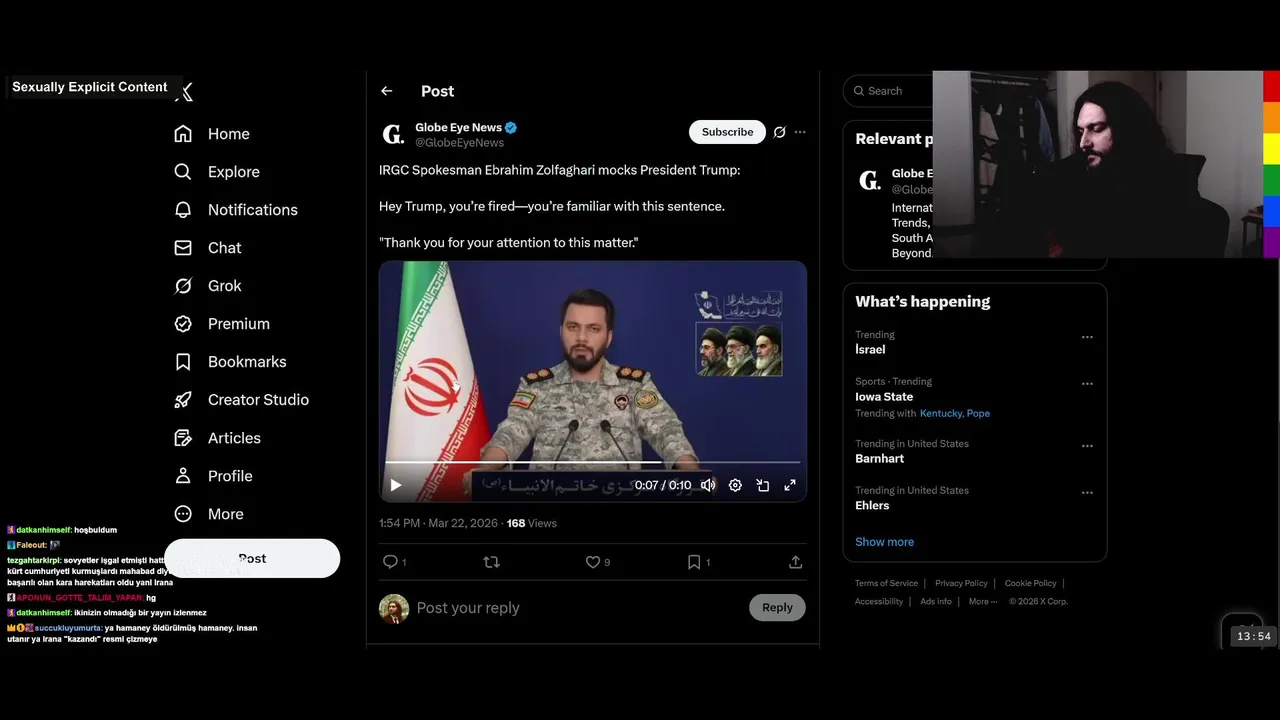Enter fullscreen on the video
This screenshot has height=720, width=1280.
tap(790, 485)
